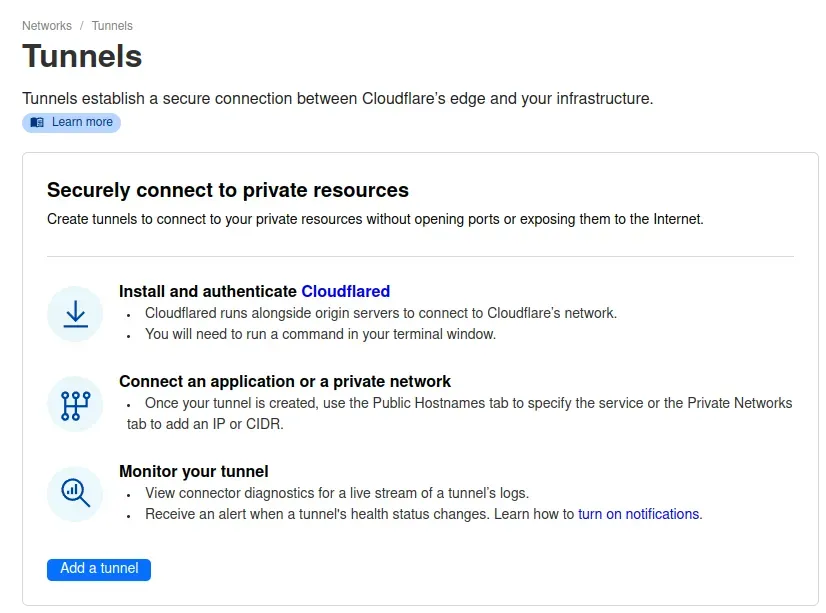This screenshot has height=613, width=826.
Task: Open the Learn more documentation badge
Action: 72,123
